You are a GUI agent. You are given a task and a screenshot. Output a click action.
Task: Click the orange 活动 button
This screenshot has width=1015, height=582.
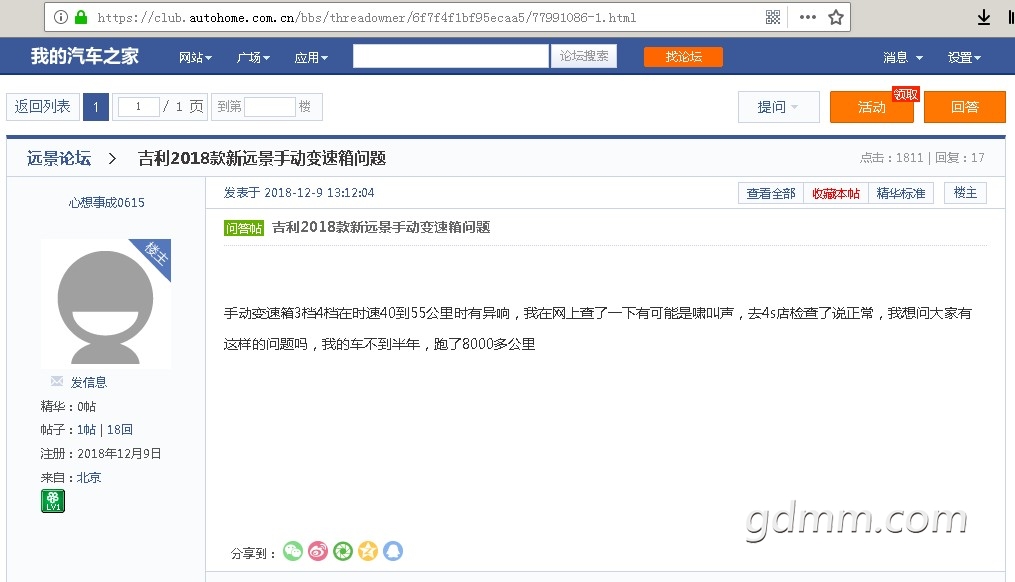871,107
